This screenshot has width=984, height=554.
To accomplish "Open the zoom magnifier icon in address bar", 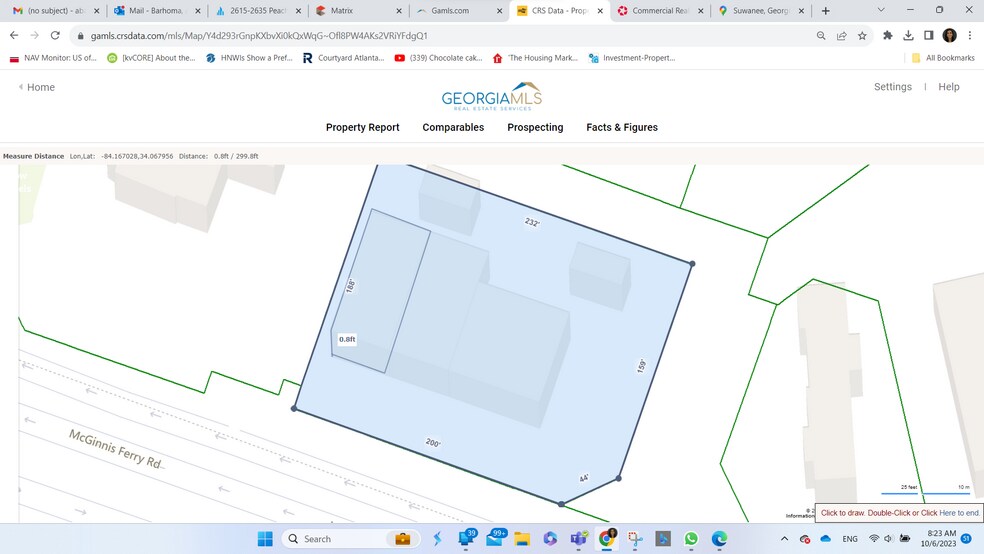I will click(x=820, y=35).
